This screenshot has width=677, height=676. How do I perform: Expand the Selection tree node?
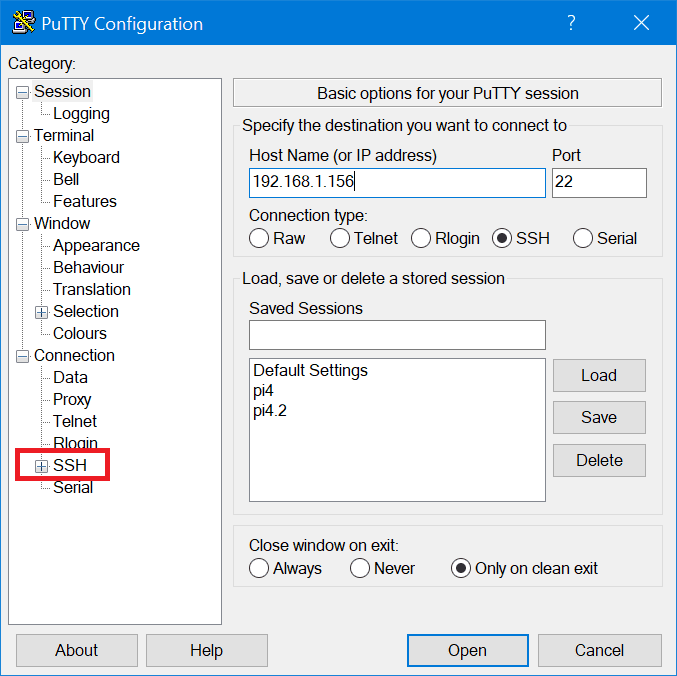pos(41,312)
